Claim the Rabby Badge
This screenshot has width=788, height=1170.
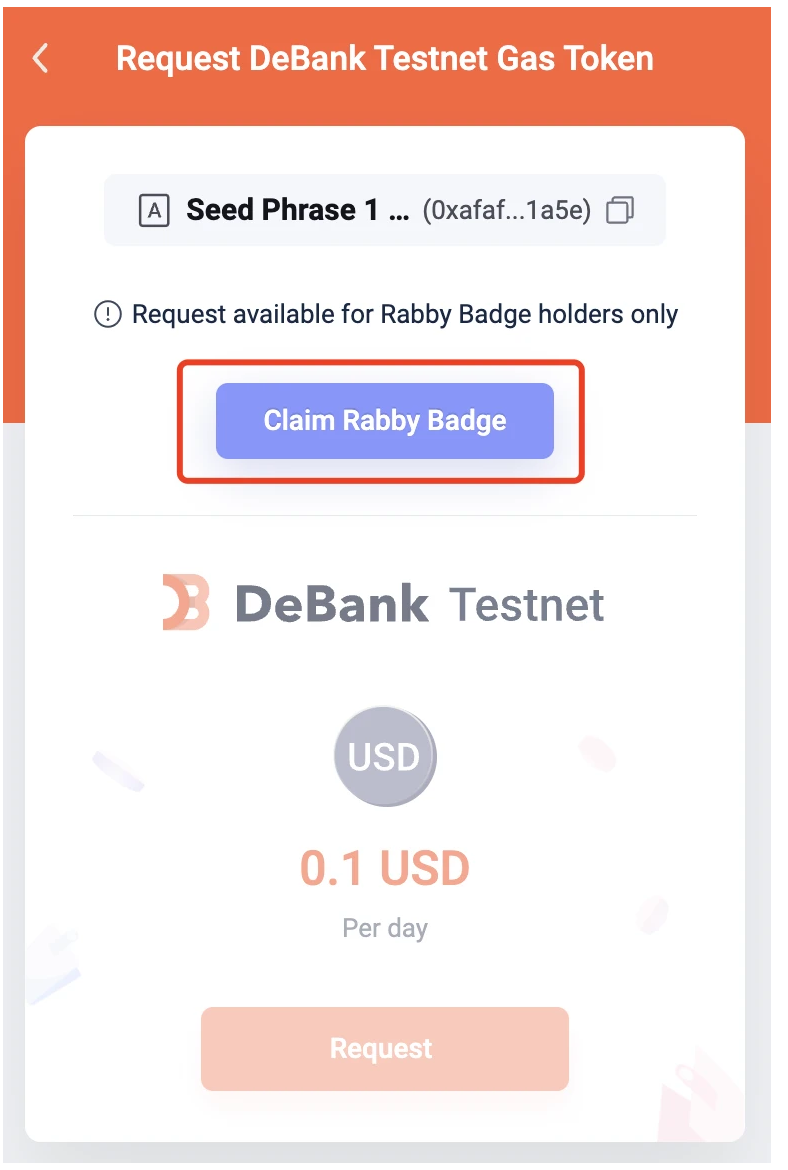385,421
